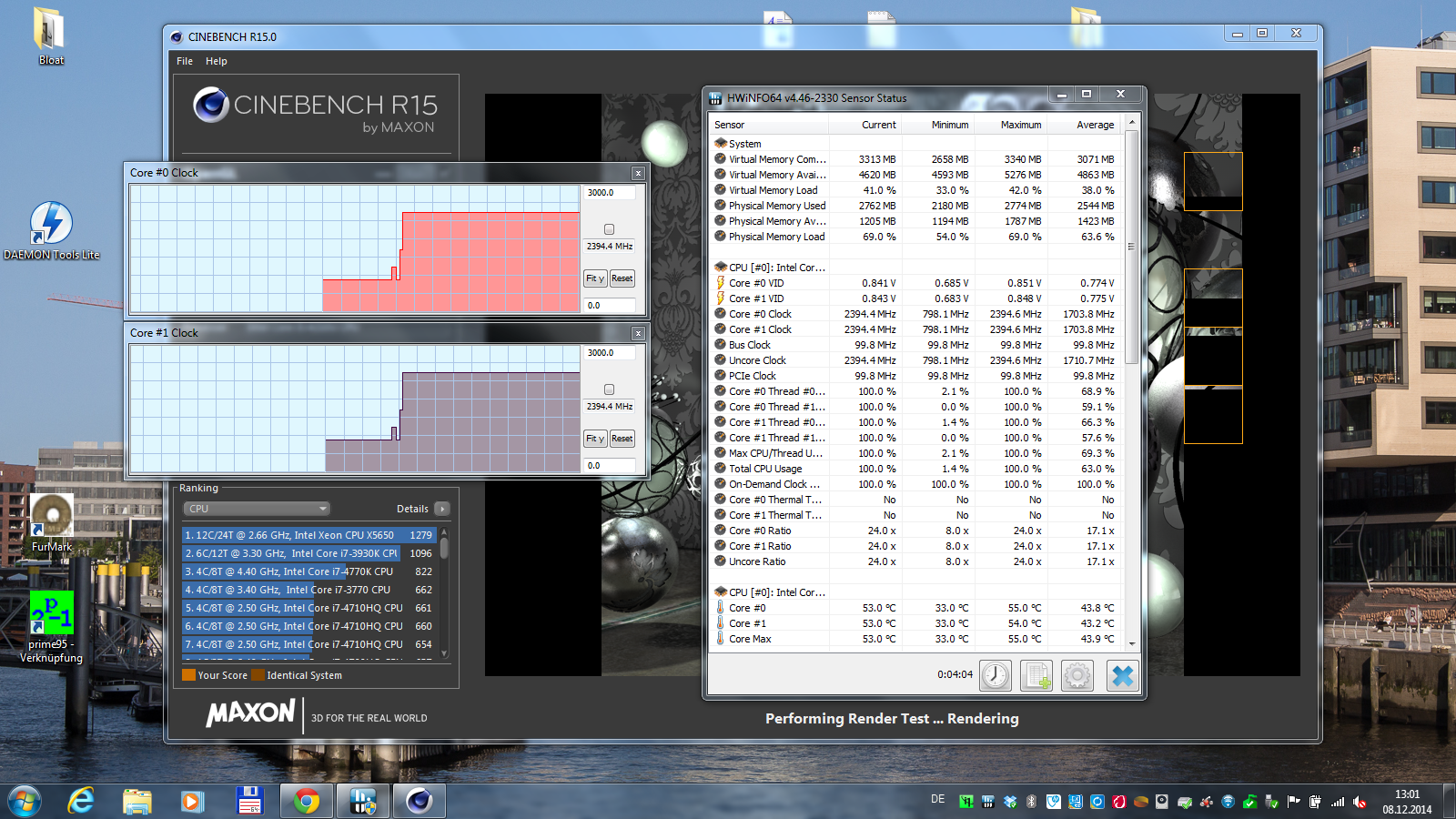1456x819 pixels.
Task: Click the HWiNFO clock reset icon
Action: 995,675
